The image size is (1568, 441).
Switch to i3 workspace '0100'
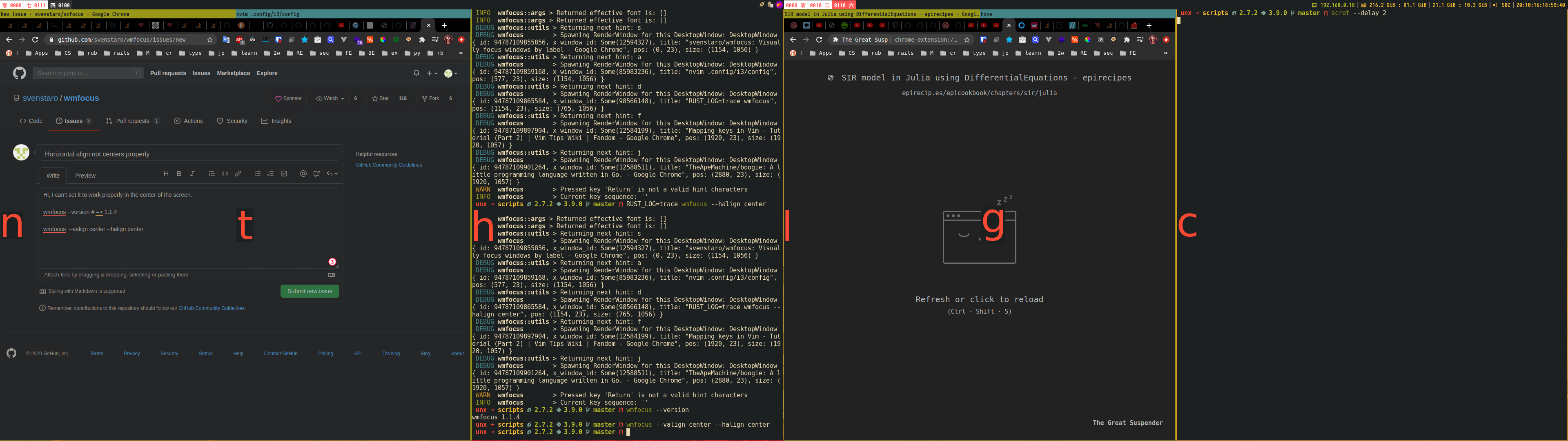pyautogui.click(x=60, y=5)
